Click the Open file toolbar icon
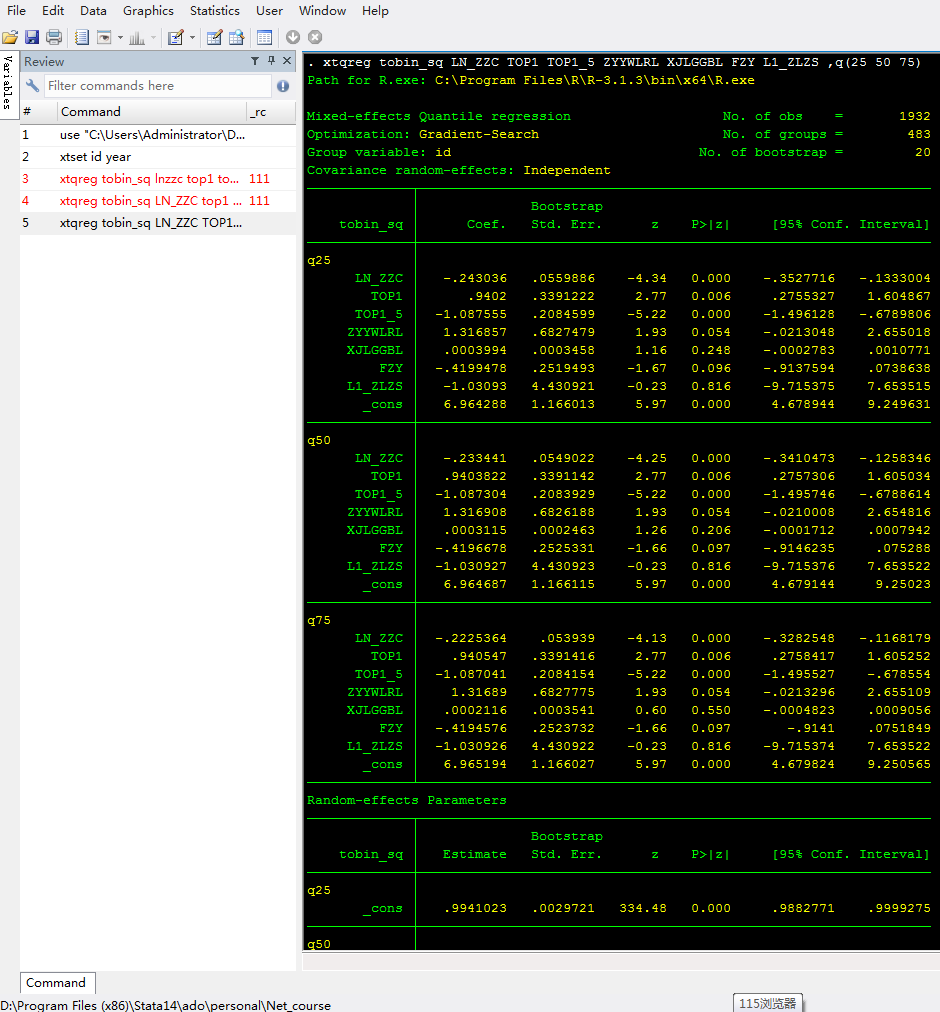 point(10,38)
